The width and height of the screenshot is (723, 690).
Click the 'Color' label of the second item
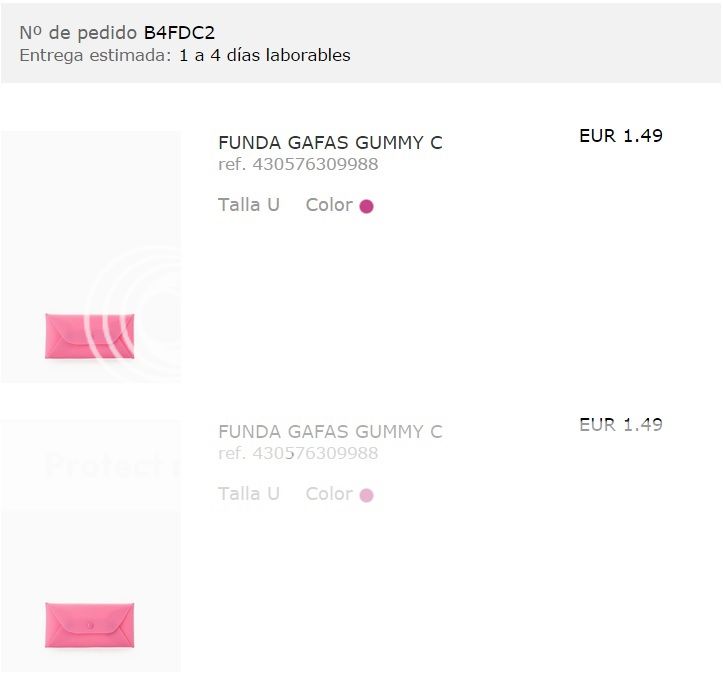pyautogui.click(x=329, y=494)
